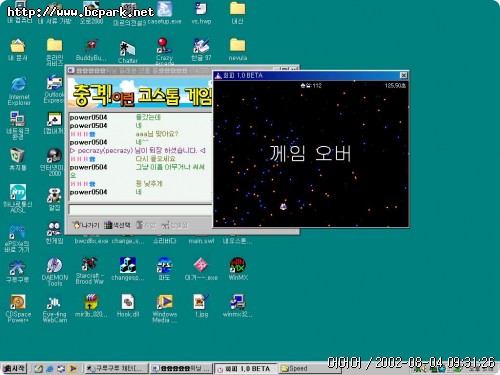
Task: Click the 고스톱 게임 banner ad in chat
Action: point(140,94)
